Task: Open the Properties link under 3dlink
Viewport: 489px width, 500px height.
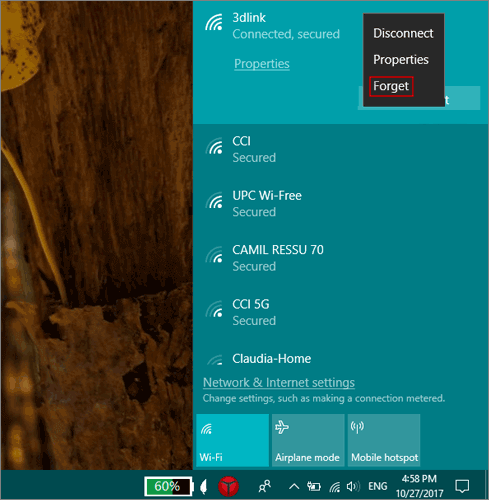Action: click(262, 64)
